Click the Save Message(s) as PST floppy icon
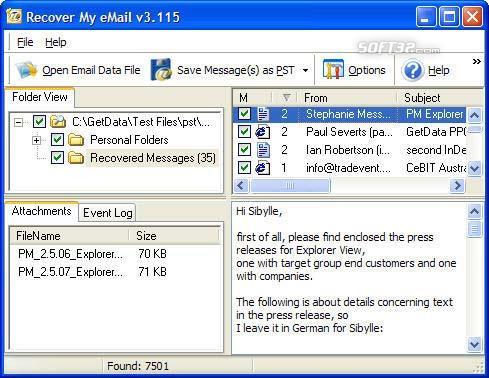 click(x=161, y=70)
